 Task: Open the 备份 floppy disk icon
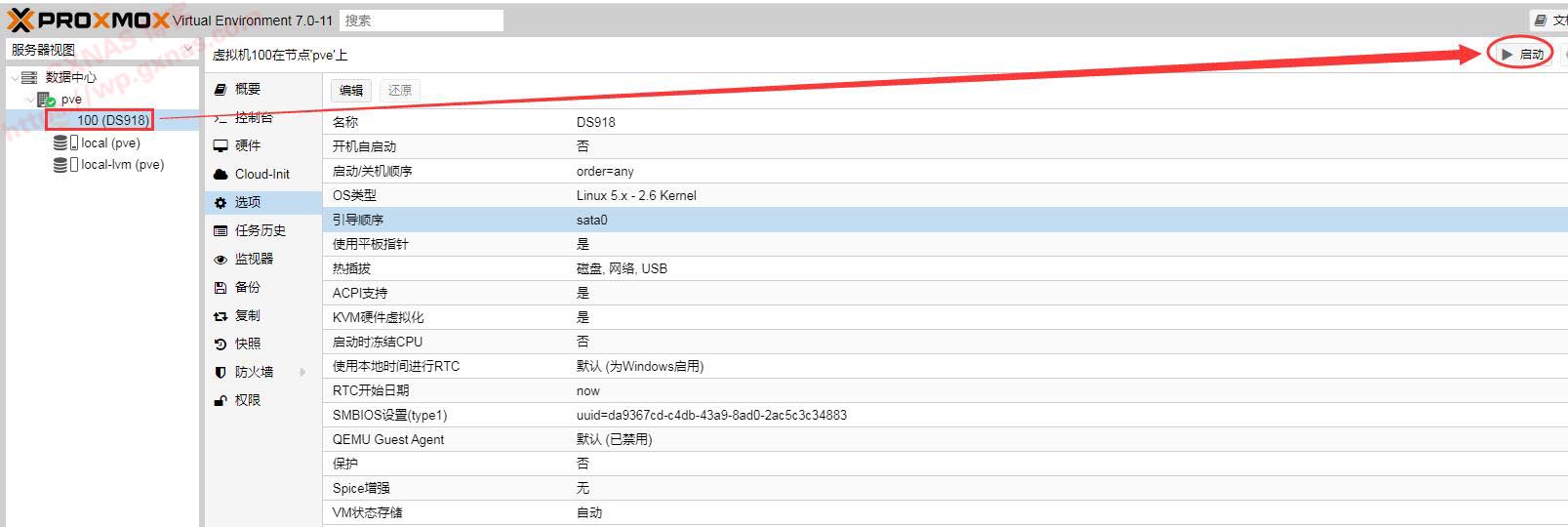pyautogui.click(x=221, y=287)
